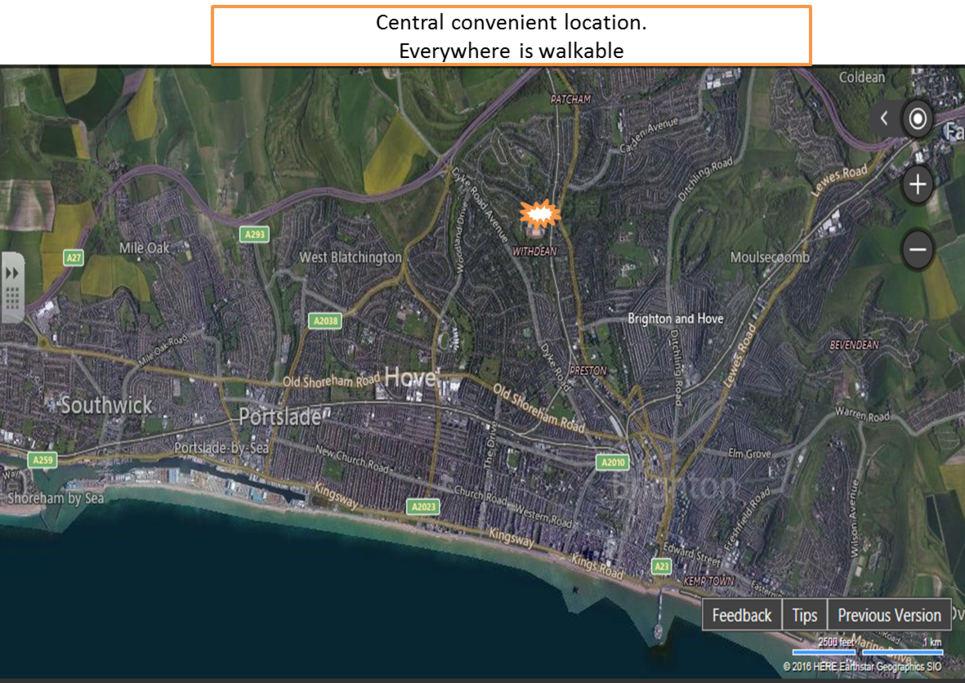Select the Preston label
The height and width of the screenshot is (683, 965).
(588, 370)
